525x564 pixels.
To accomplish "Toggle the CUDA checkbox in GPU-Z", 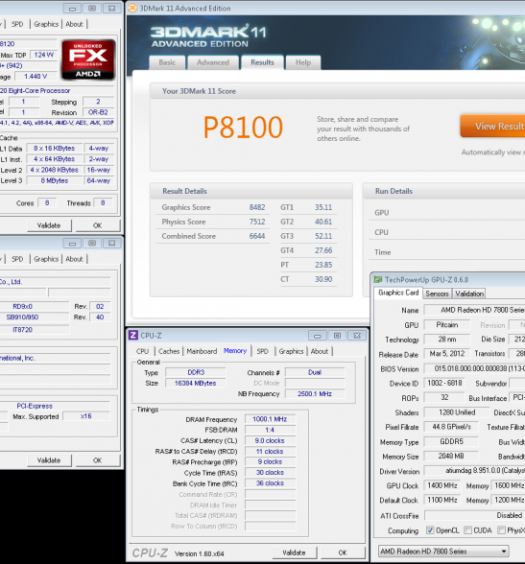I will coord(468,530).
